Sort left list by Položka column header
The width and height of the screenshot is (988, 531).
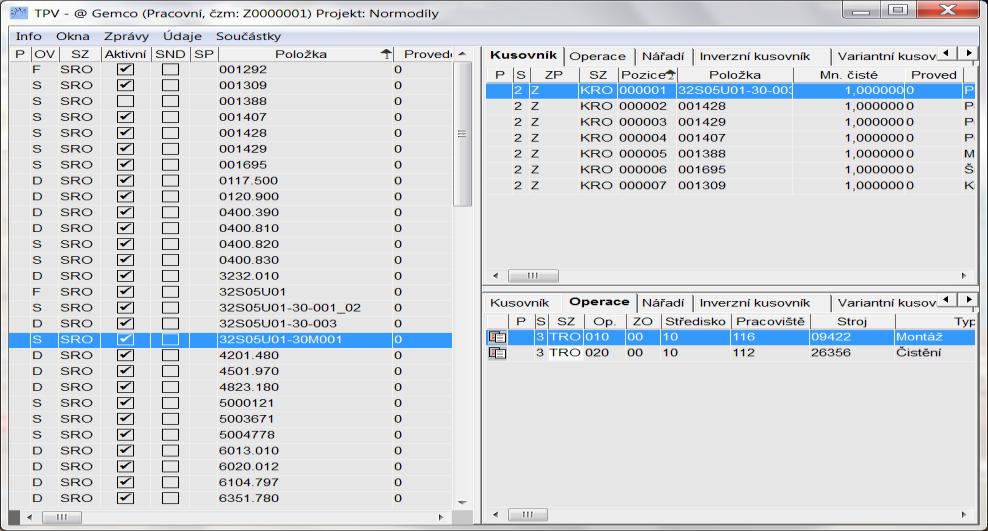pyautogui.click(x=306, y=54)
